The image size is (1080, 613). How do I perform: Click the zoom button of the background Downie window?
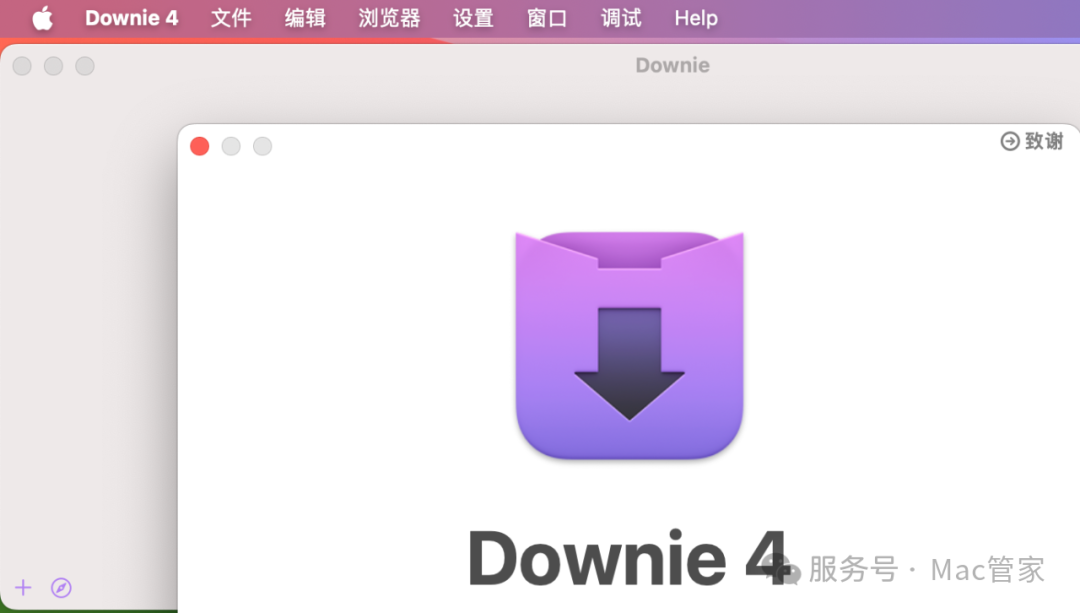coord(85,66)
